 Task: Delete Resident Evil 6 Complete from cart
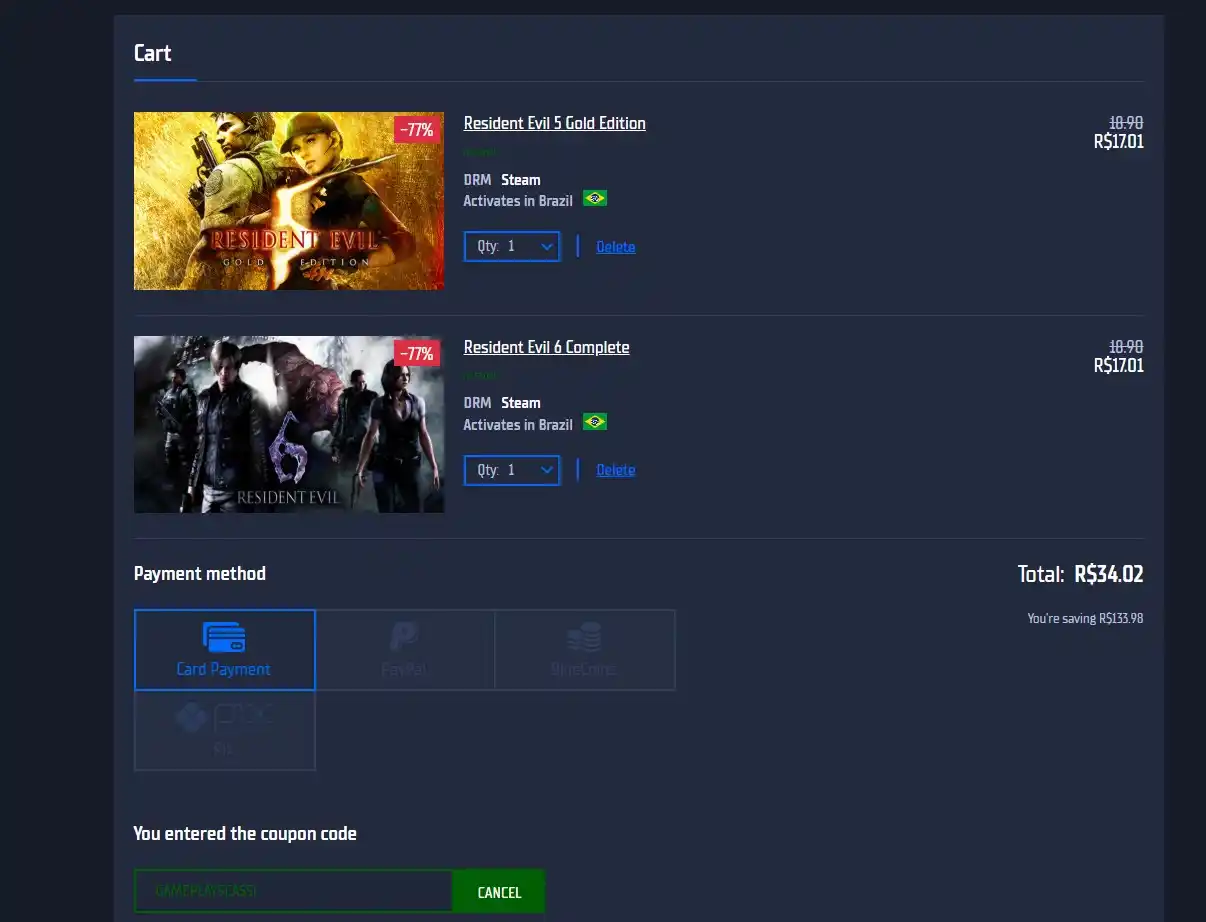tap(616, 470)
